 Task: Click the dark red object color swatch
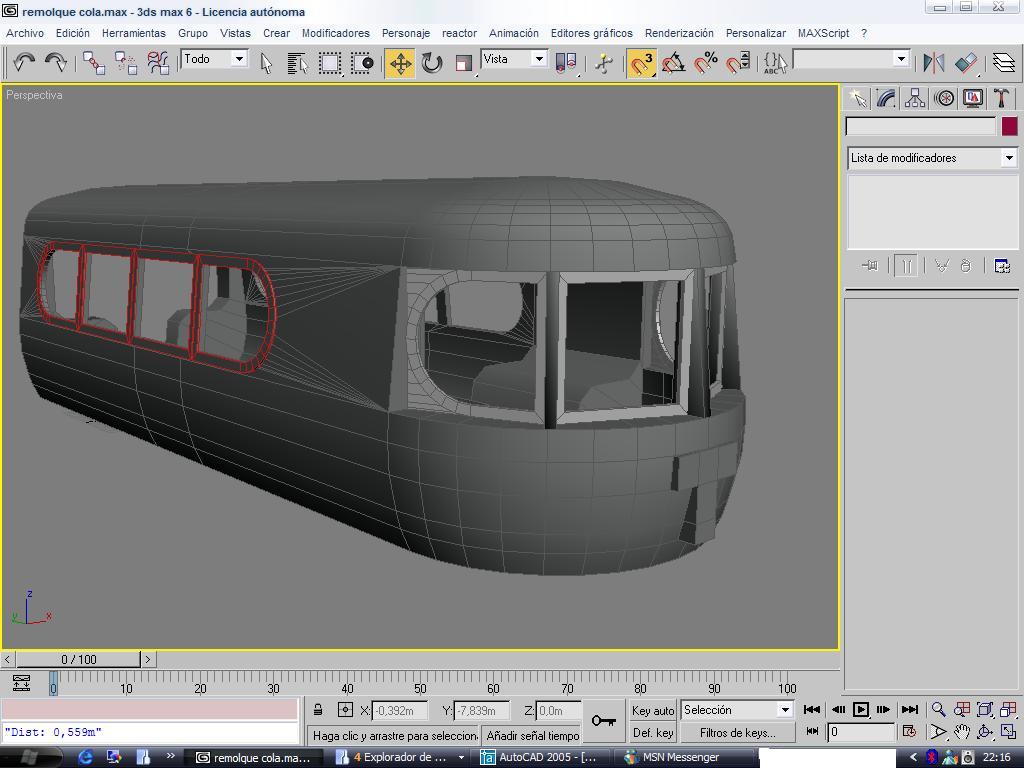(x=1009, y=126)
